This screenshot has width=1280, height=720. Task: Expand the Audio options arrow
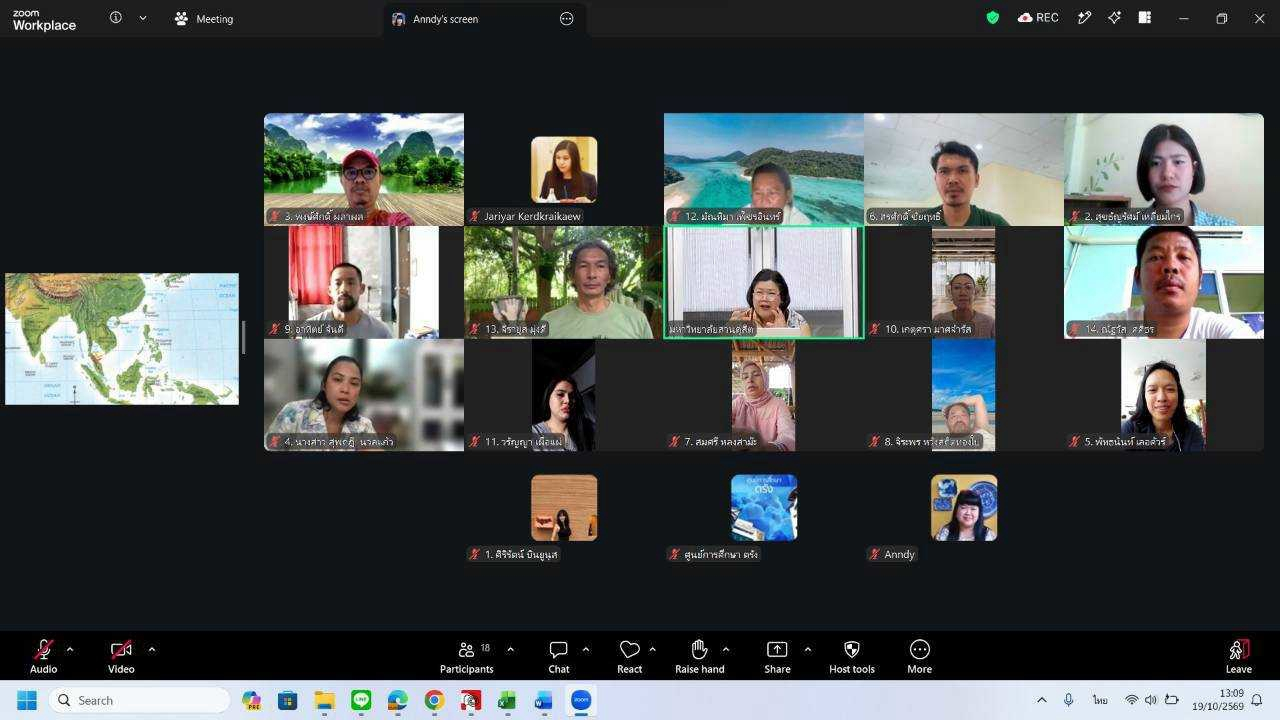pos(69,649)
